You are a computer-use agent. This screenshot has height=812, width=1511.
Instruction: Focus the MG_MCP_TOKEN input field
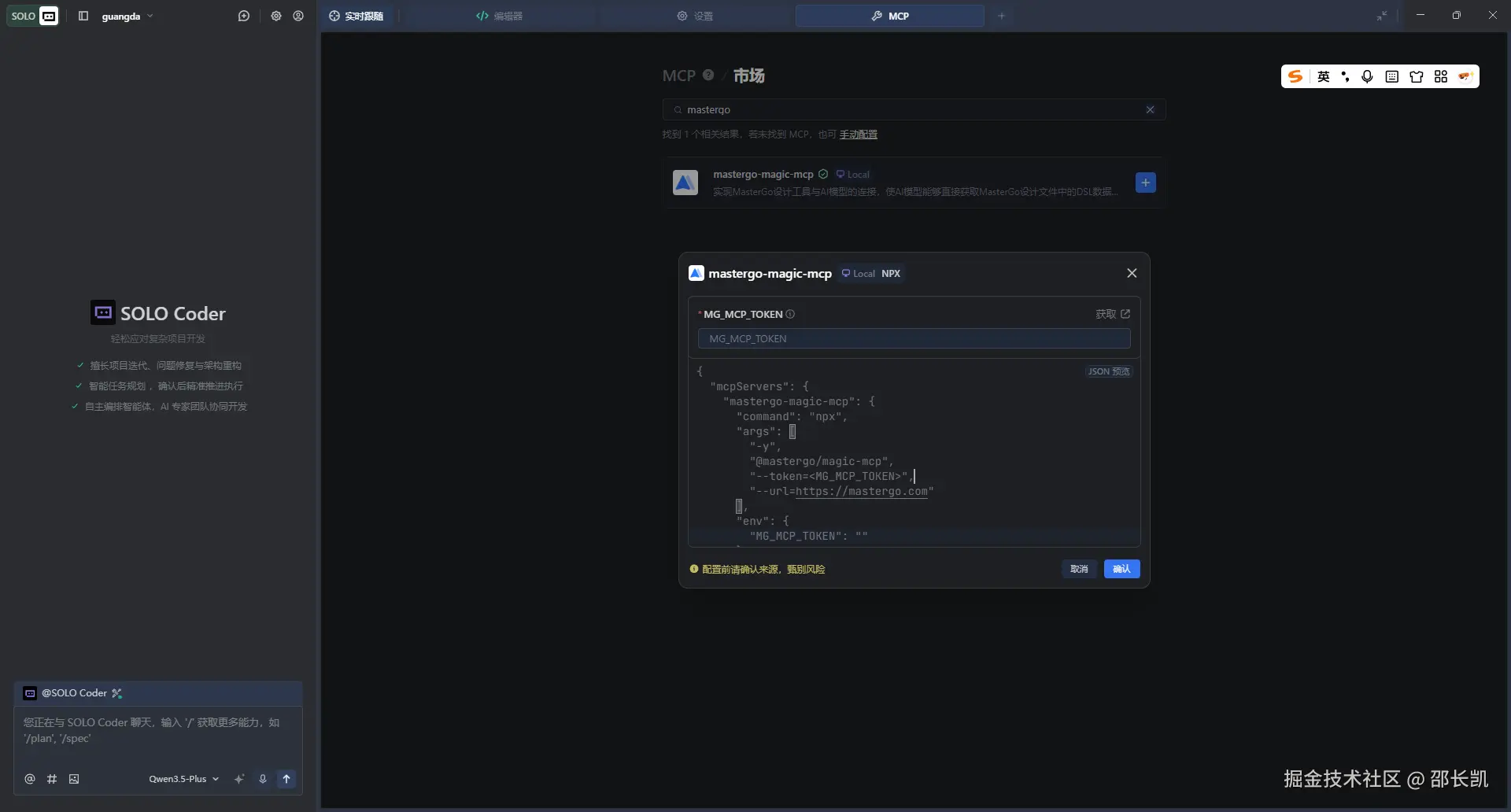point(914,338)
